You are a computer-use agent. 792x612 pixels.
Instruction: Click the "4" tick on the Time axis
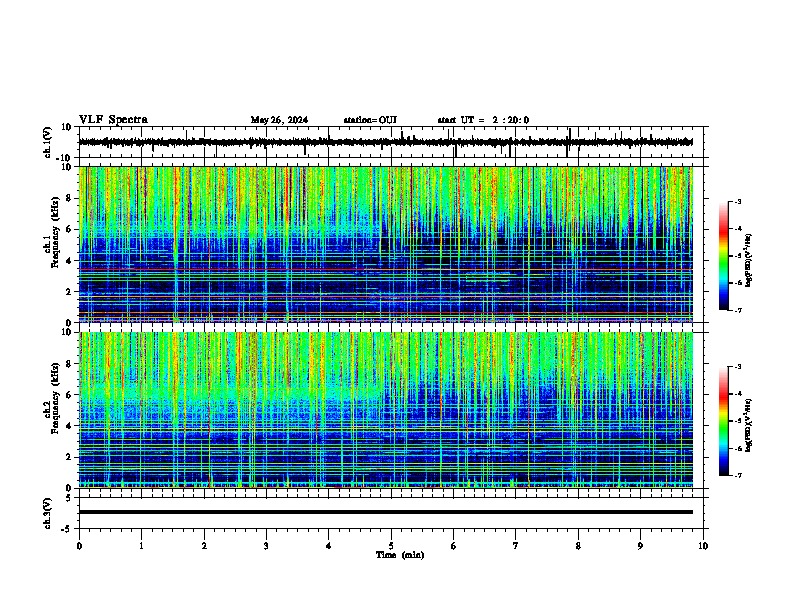pyautogui.click(x=329, y=545)
